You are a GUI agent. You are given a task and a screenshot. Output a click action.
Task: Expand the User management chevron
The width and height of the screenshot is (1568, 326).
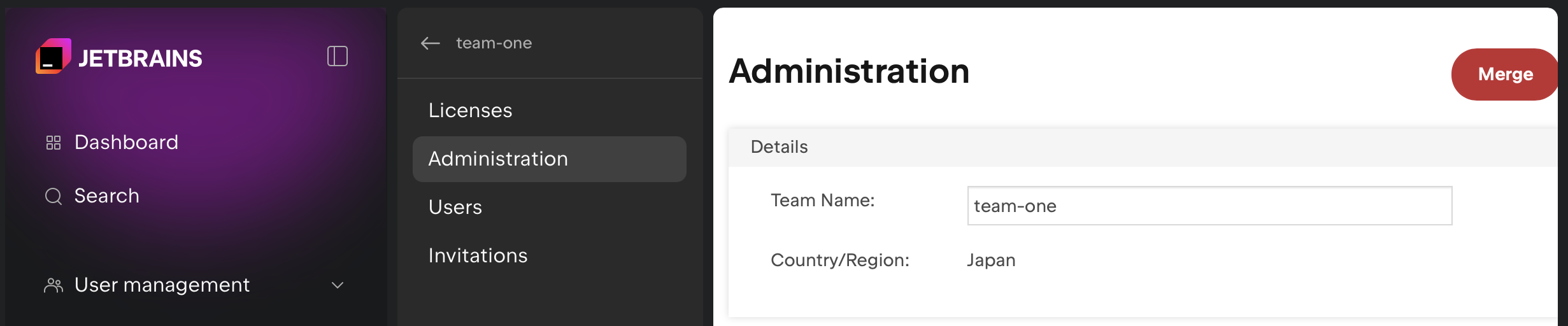338,285
